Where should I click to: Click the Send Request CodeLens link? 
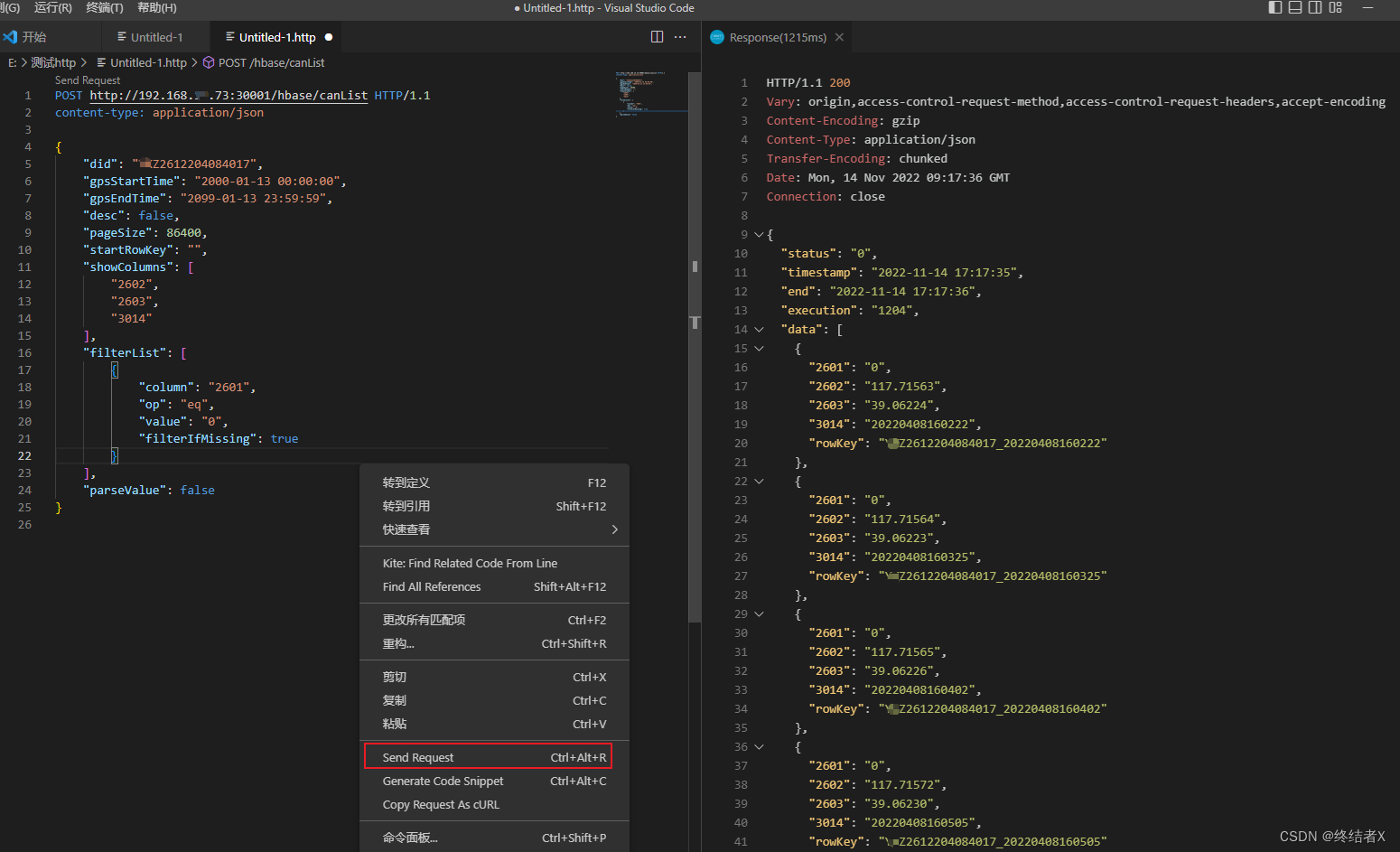click(x=88, y=80)
